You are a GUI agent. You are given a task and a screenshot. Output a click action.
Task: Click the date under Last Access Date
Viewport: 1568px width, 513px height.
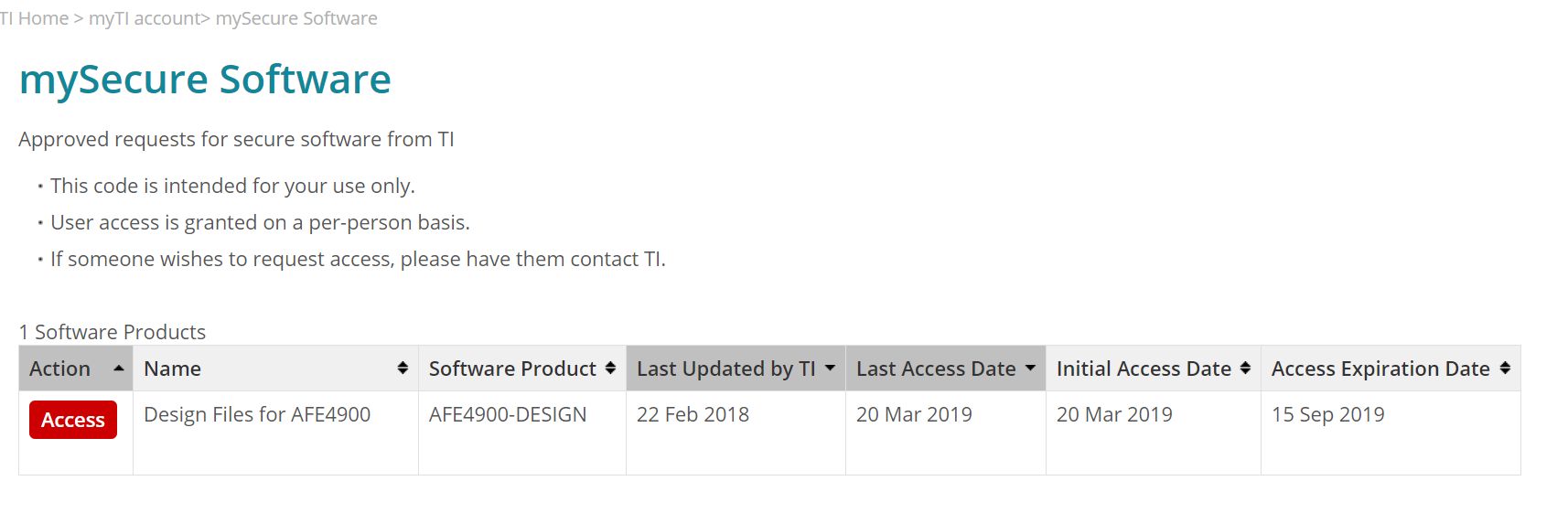point(914,415)
